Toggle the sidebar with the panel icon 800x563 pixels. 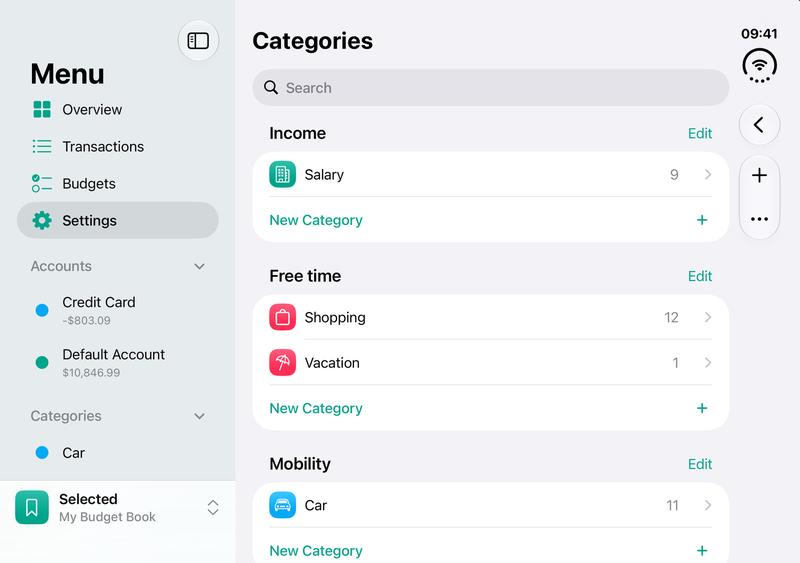198,40
